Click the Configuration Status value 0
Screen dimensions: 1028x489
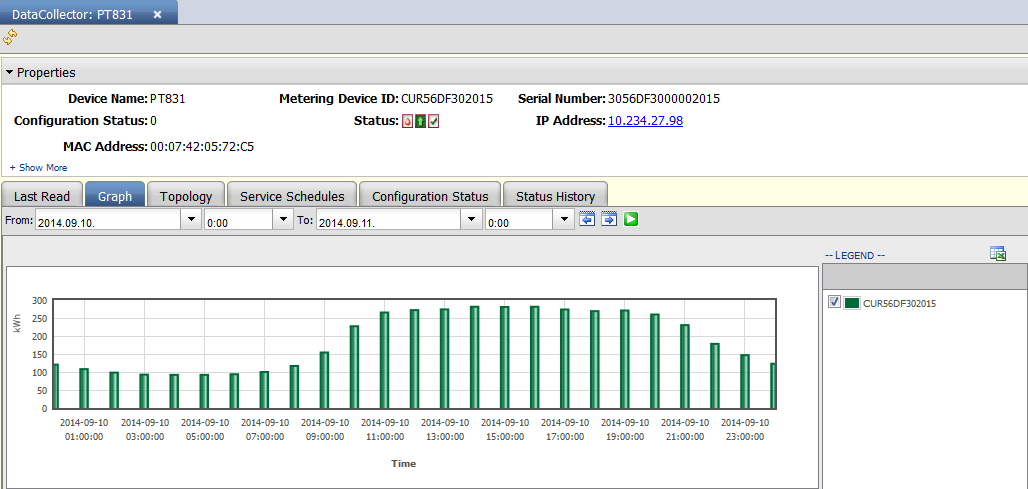153,121
